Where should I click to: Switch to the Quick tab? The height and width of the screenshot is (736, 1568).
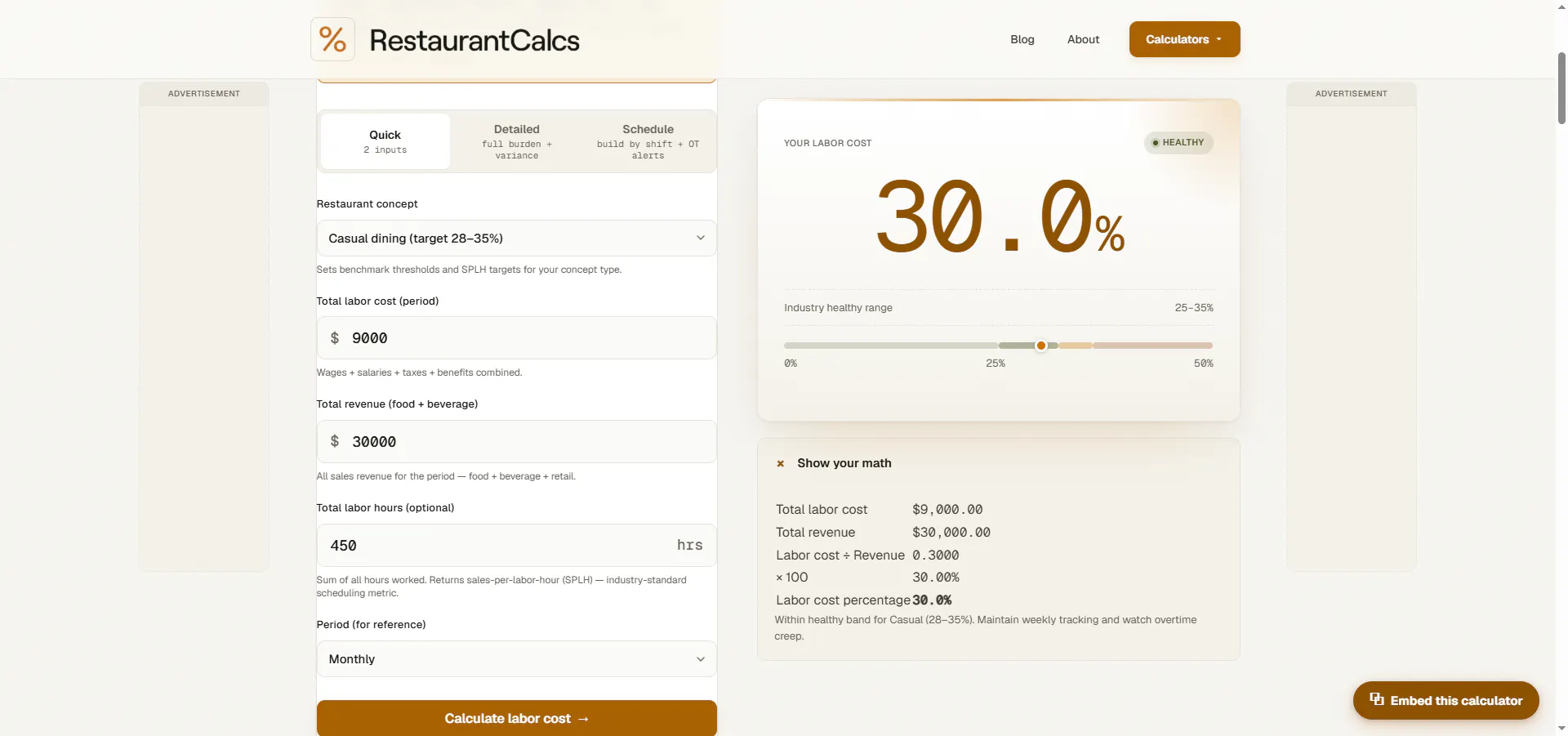pyautogui.click(x=385, y=141)
